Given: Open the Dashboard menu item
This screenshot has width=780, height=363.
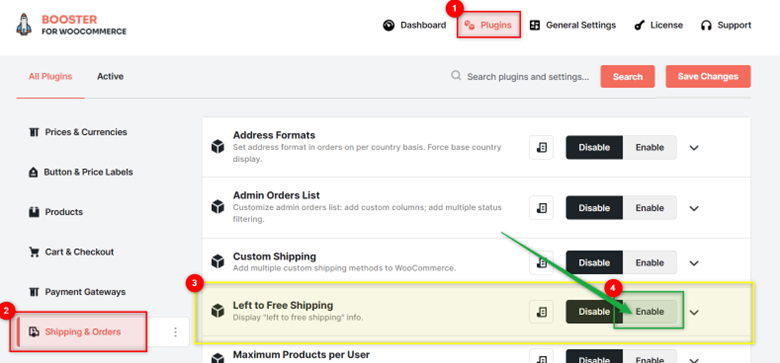Looking at the screenshot, I should click(414, 25).
